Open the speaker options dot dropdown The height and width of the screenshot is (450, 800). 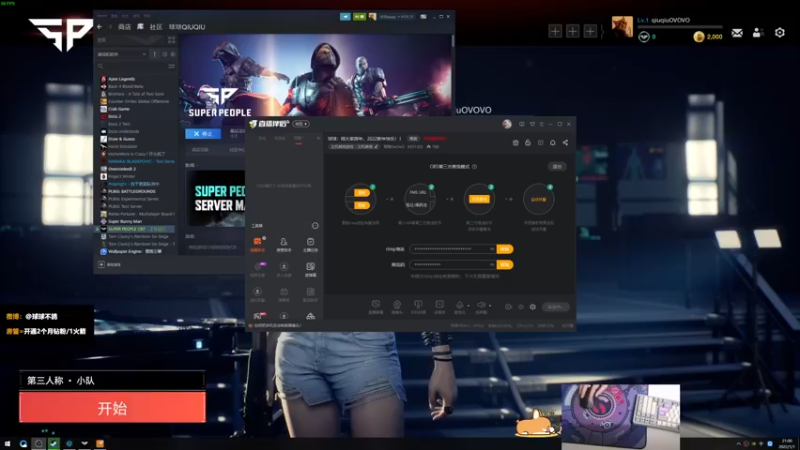coord(489,306)
